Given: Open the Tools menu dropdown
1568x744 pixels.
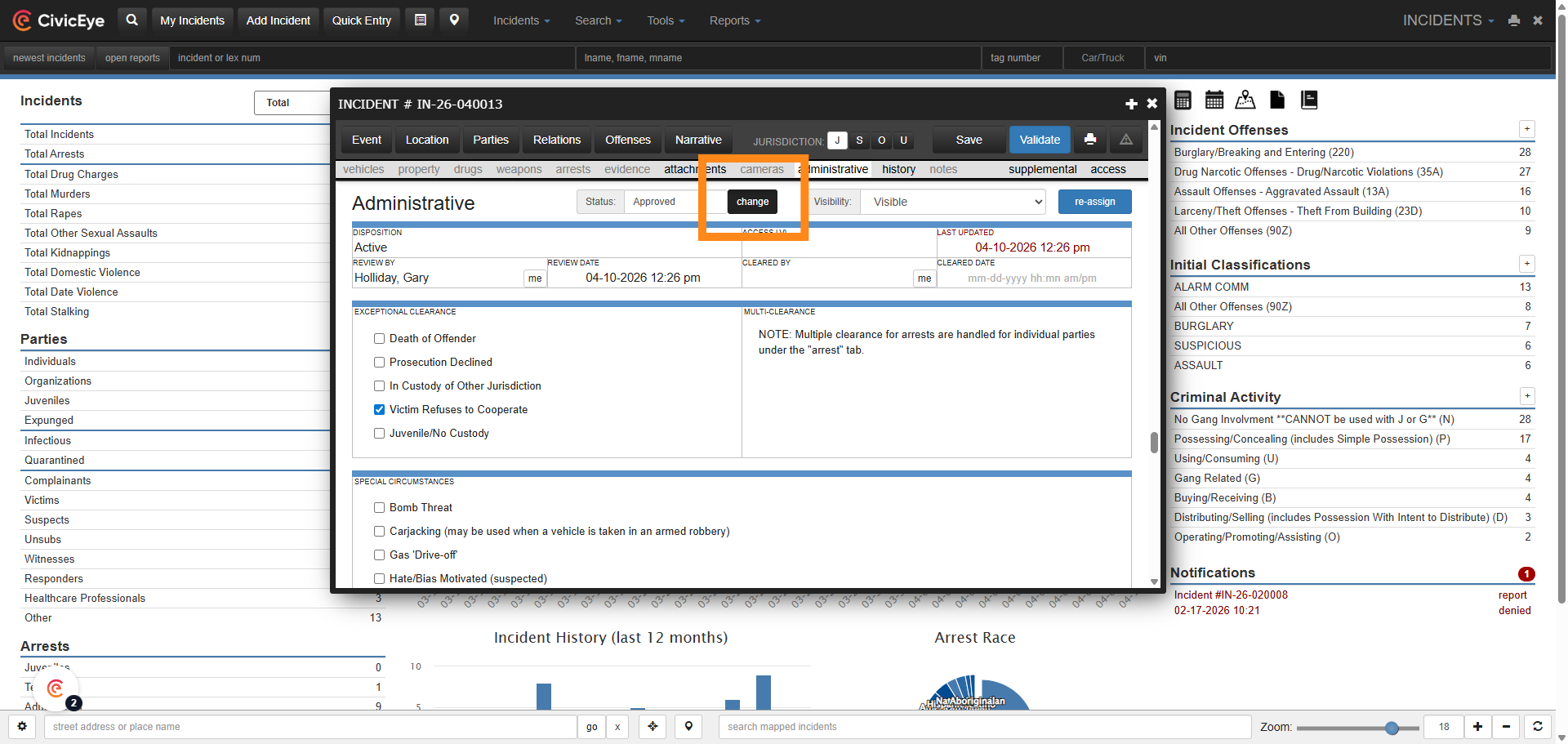Looking at the screenshot, I should [666, 20].
